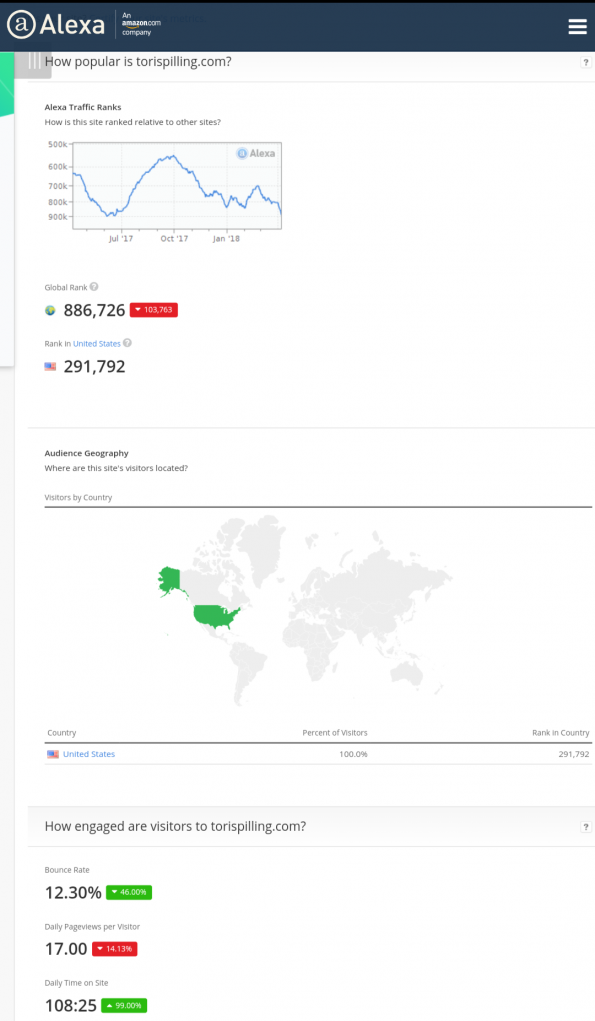Open United States link in country table
The height and width of the screenshot is (1021, 595).
click(89, 754)
